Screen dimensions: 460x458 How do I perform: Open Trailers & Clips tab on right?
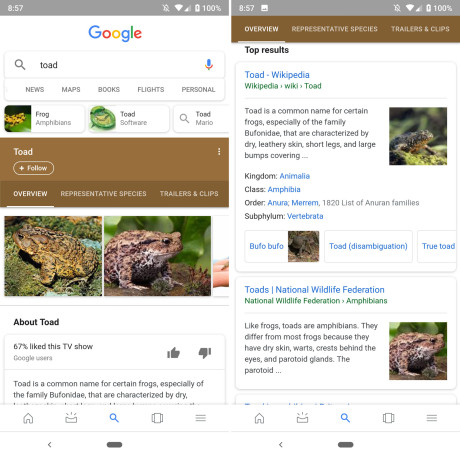point(420,29)
